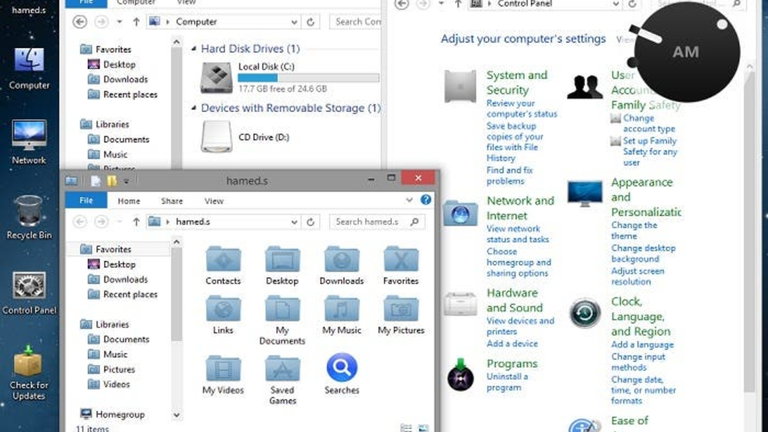Open the Network desktop icon
Screen dimensions: 768x432
29,136
